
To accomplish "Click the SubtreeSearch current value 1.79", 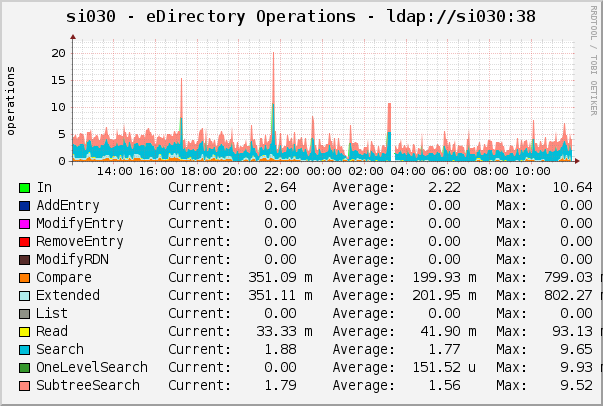I will pyautogui.click(x=280, y=385).
